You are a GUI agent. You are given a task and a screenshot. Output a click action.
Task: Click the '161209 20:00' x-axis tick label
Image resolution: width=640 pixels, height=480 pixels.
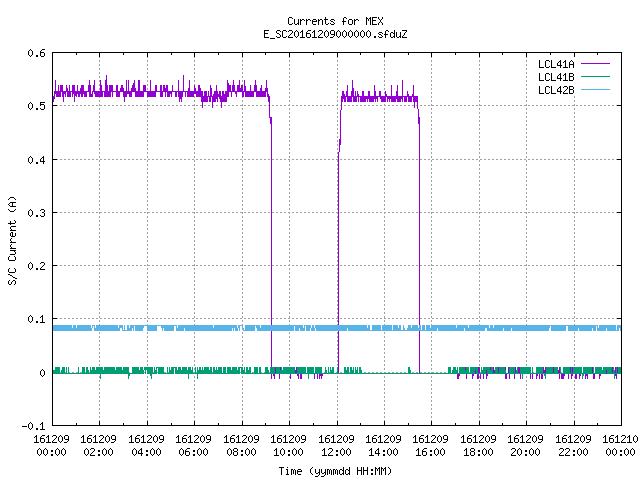[525, 446]
